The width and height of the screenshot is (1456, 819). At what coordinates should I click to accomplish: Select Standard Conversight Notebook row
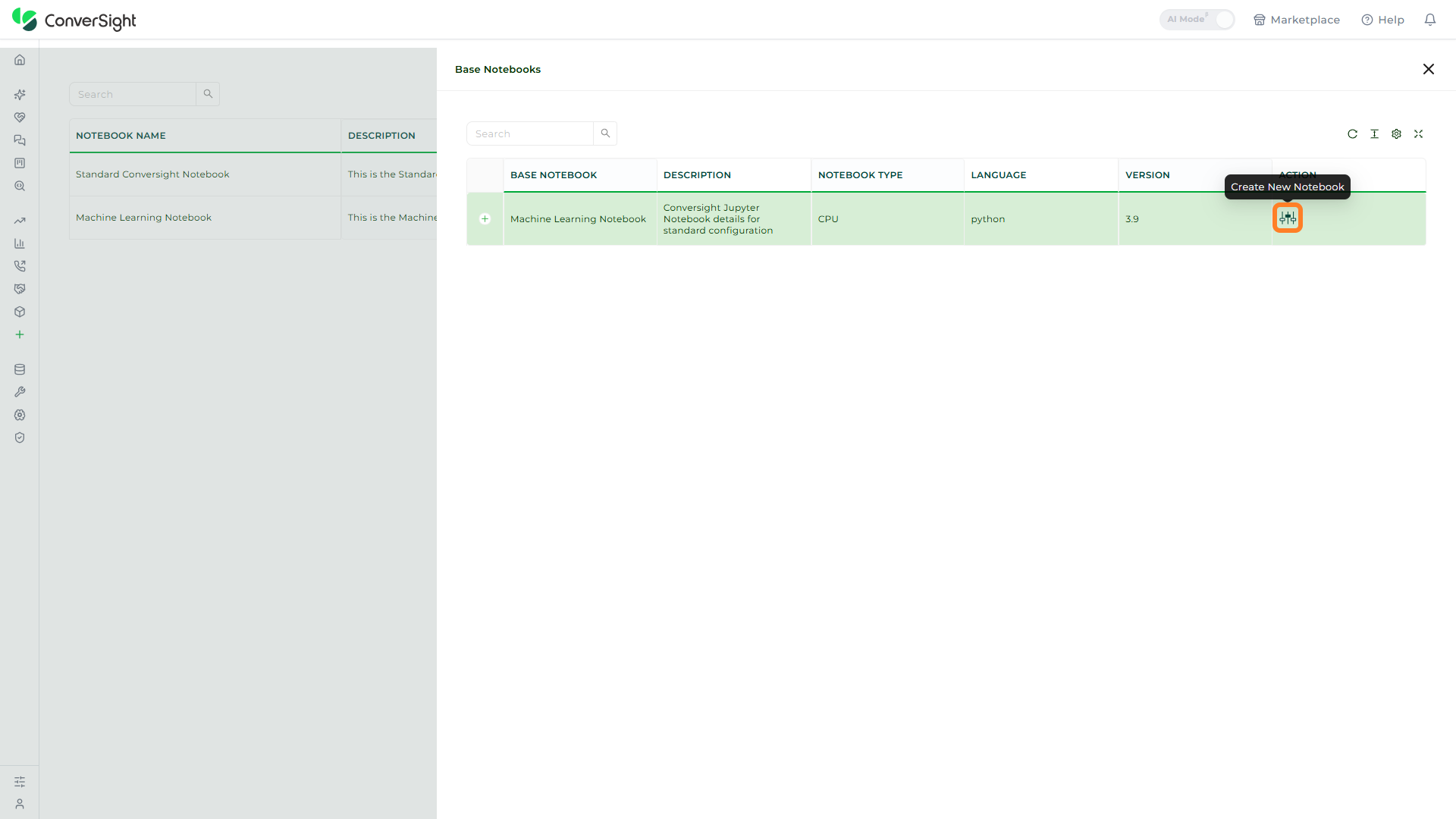pos(253,174)
